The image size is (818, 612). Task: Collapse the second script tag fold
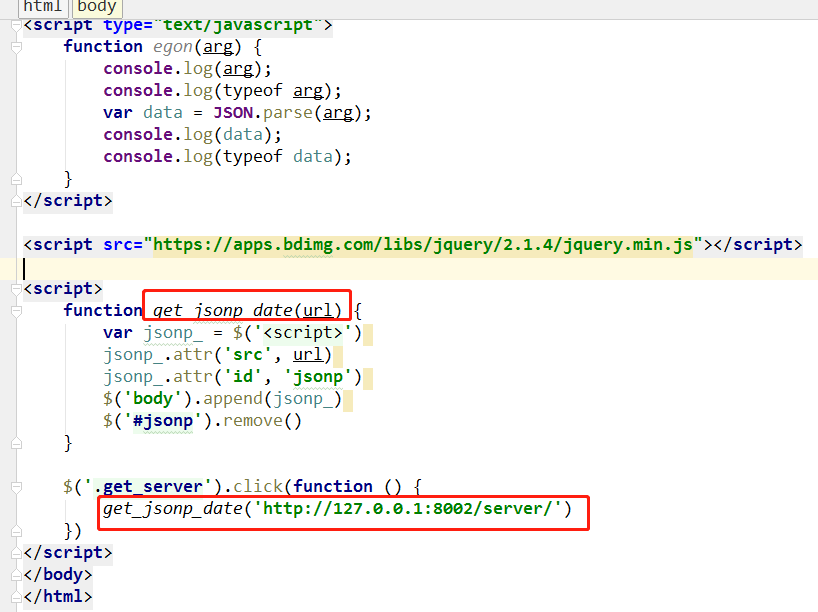pos(16,289)
